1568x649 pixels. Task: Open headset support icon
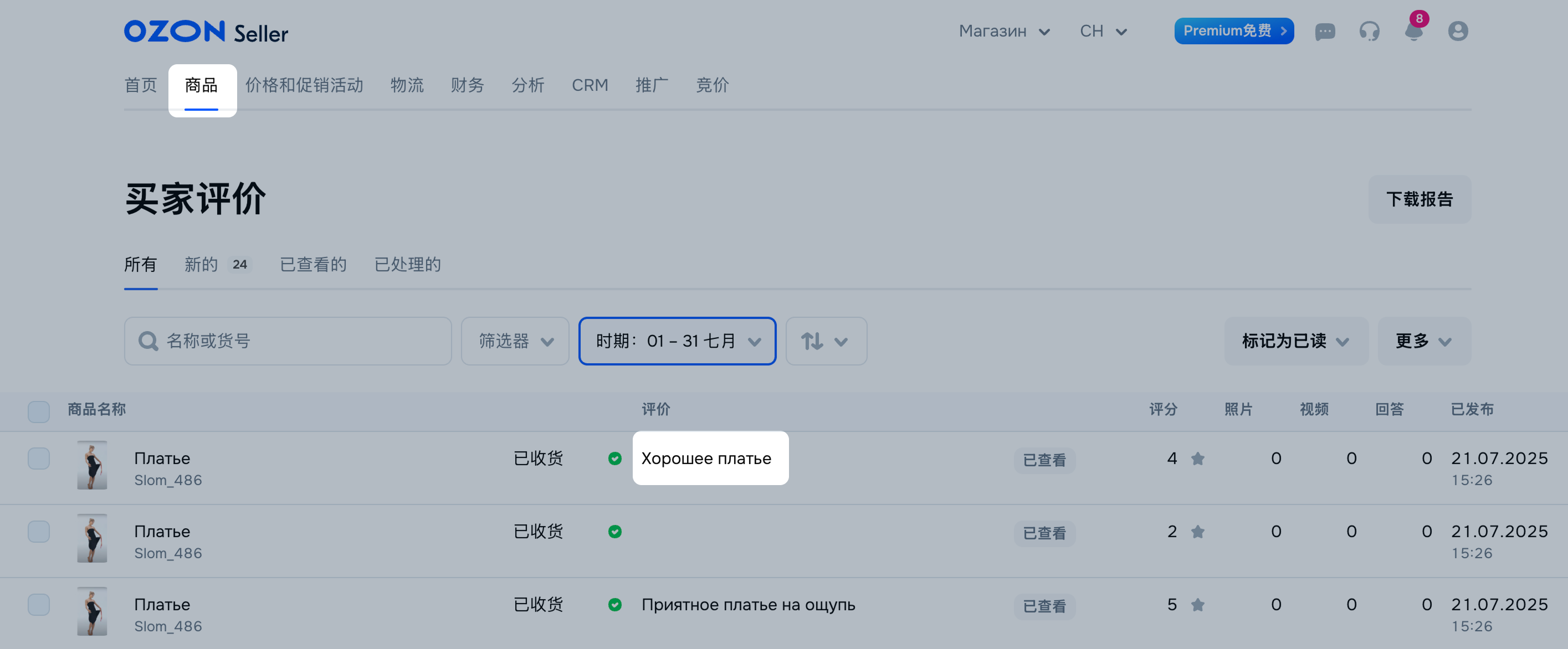point(1369,31)
